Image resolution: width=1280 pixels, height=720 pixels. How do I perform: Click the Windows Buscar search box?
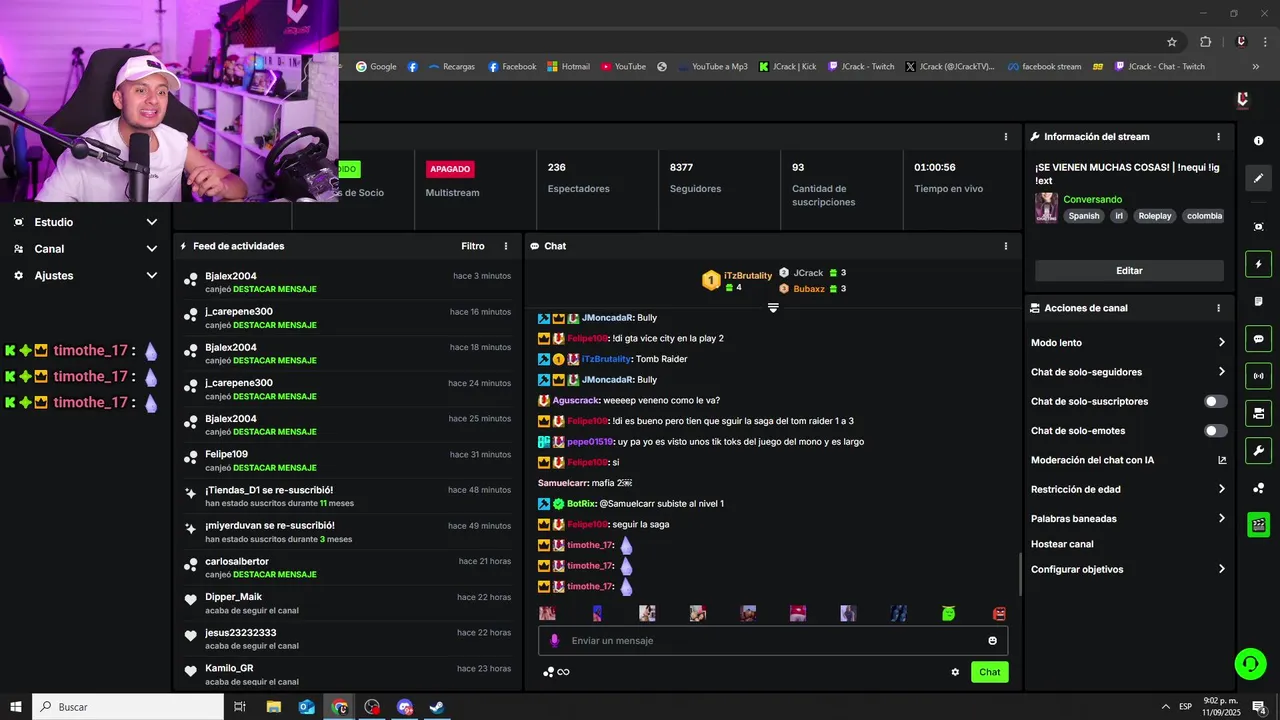(x=128, y=707)
